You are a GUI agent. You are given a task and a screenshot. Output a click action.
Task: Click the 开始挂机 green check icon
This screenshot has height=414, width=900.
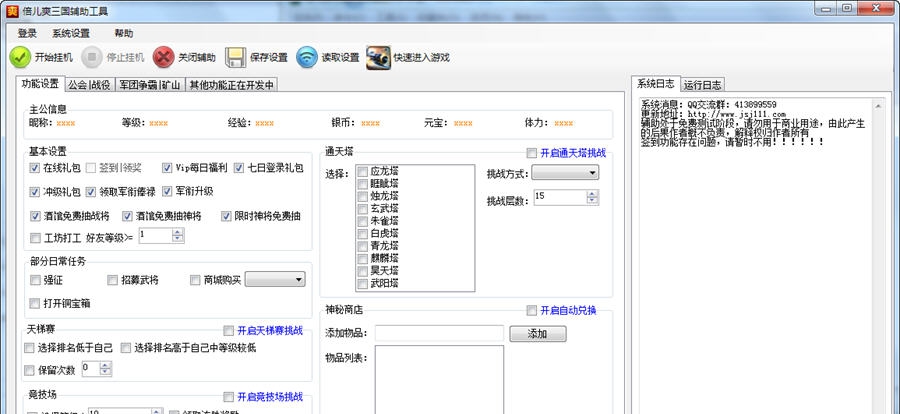click(x=20, y=57)
